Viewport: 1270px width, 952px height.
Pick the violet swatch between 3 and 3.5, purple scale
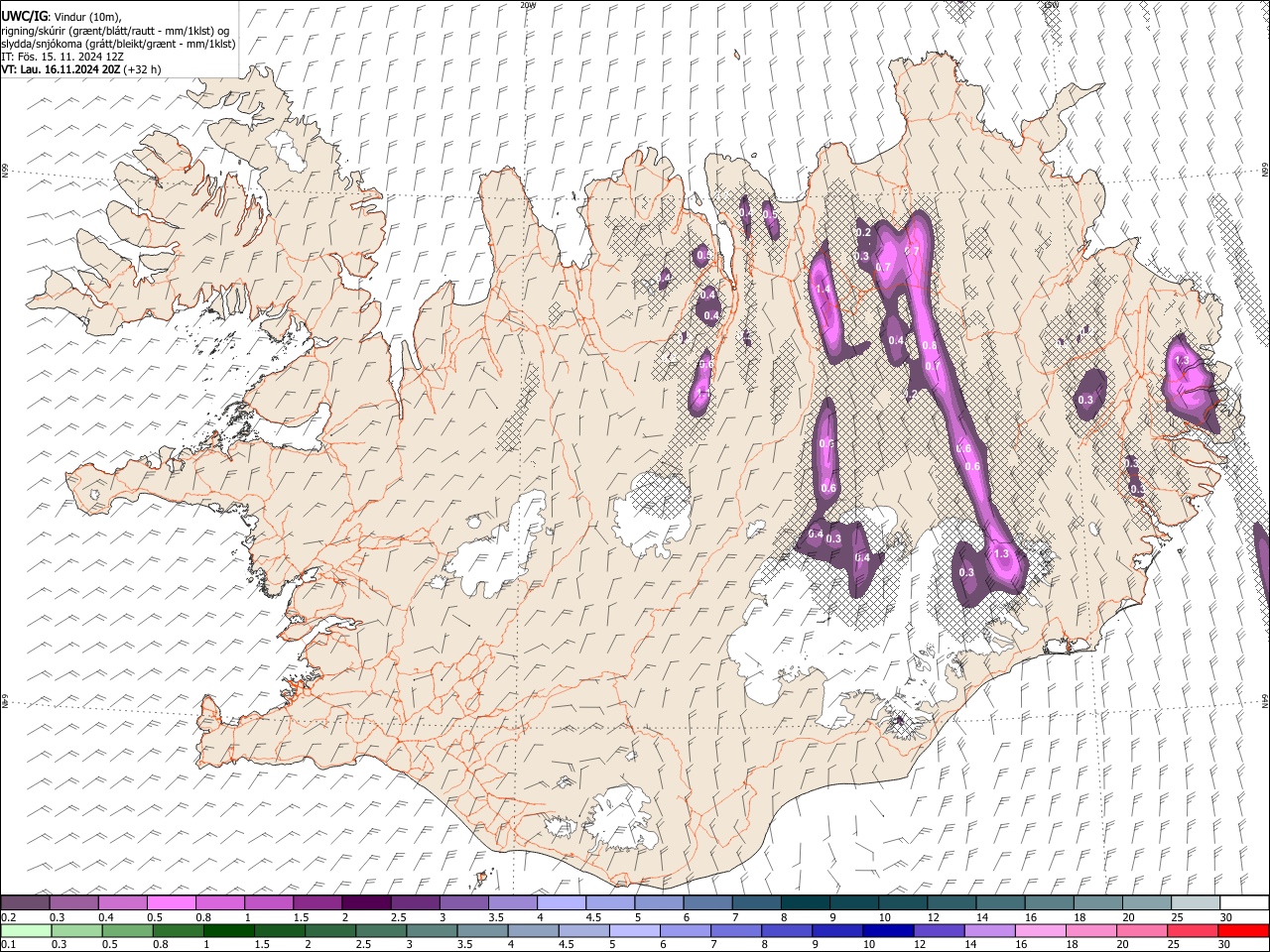pos(464,902)
